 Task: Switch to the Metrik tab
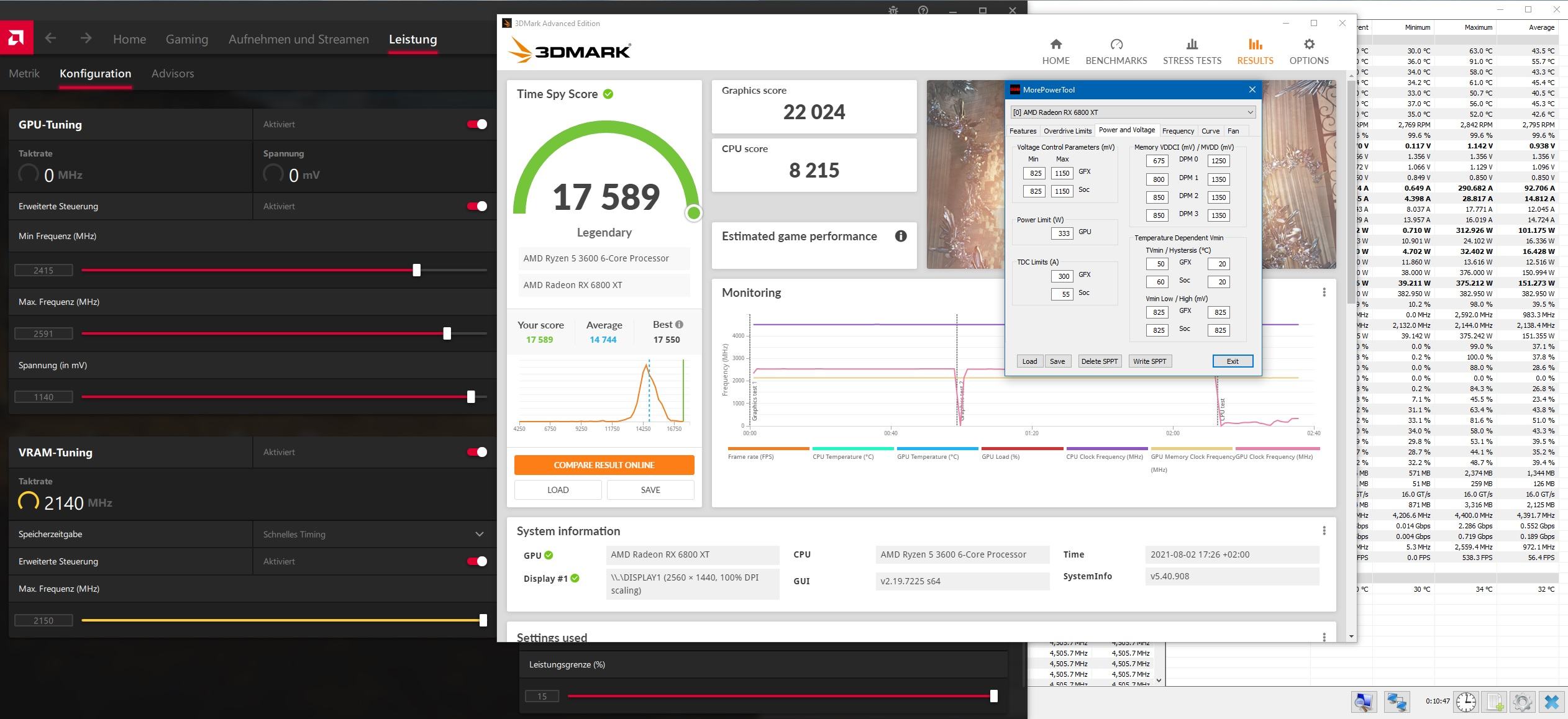click(24, 73)
